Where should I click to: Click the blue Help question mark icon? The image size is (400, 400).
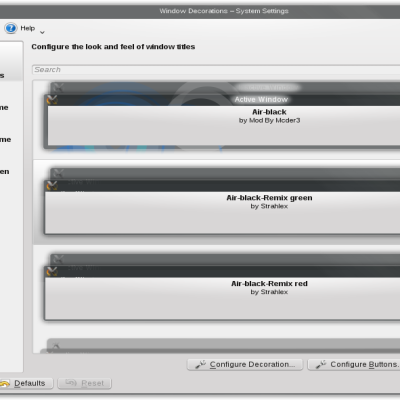pyautogui.click(x=11, y=28)
